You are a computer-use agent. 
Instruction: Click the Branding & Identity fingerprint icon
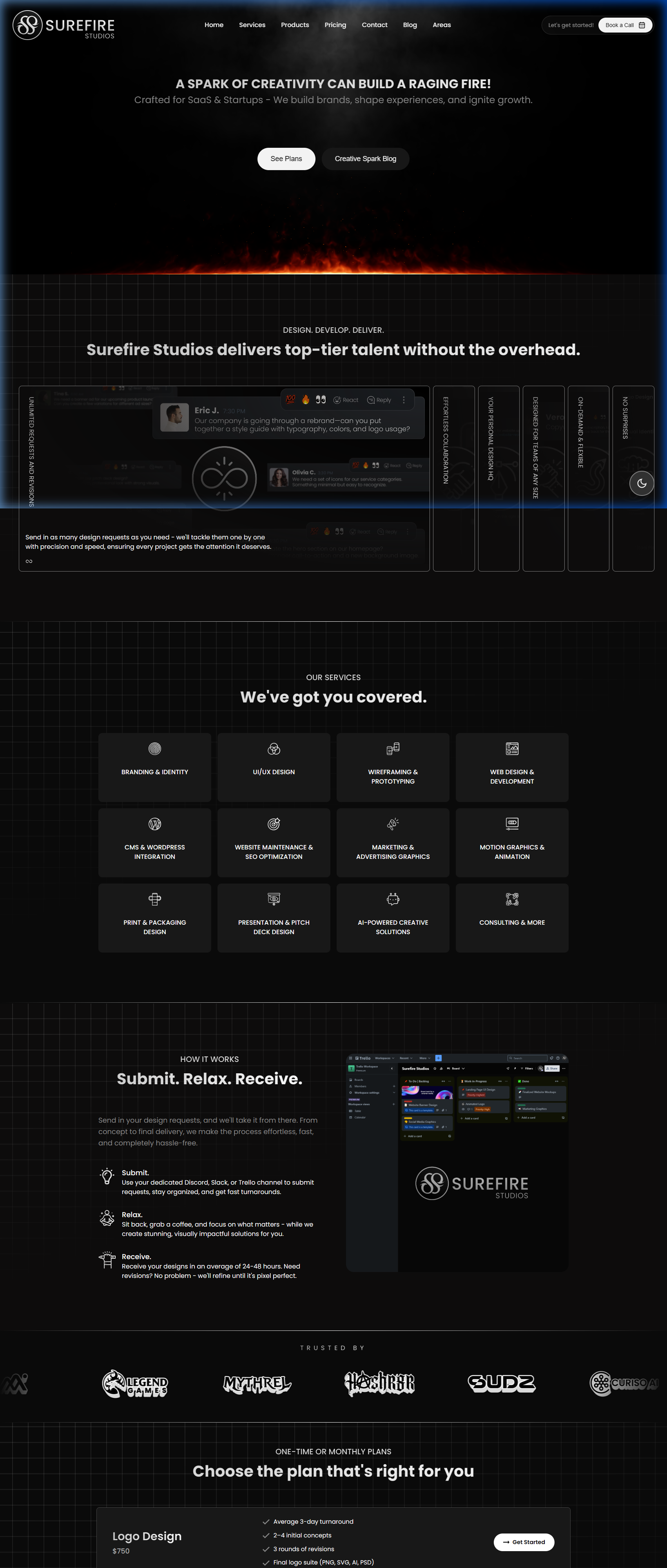tap(154, 748)
